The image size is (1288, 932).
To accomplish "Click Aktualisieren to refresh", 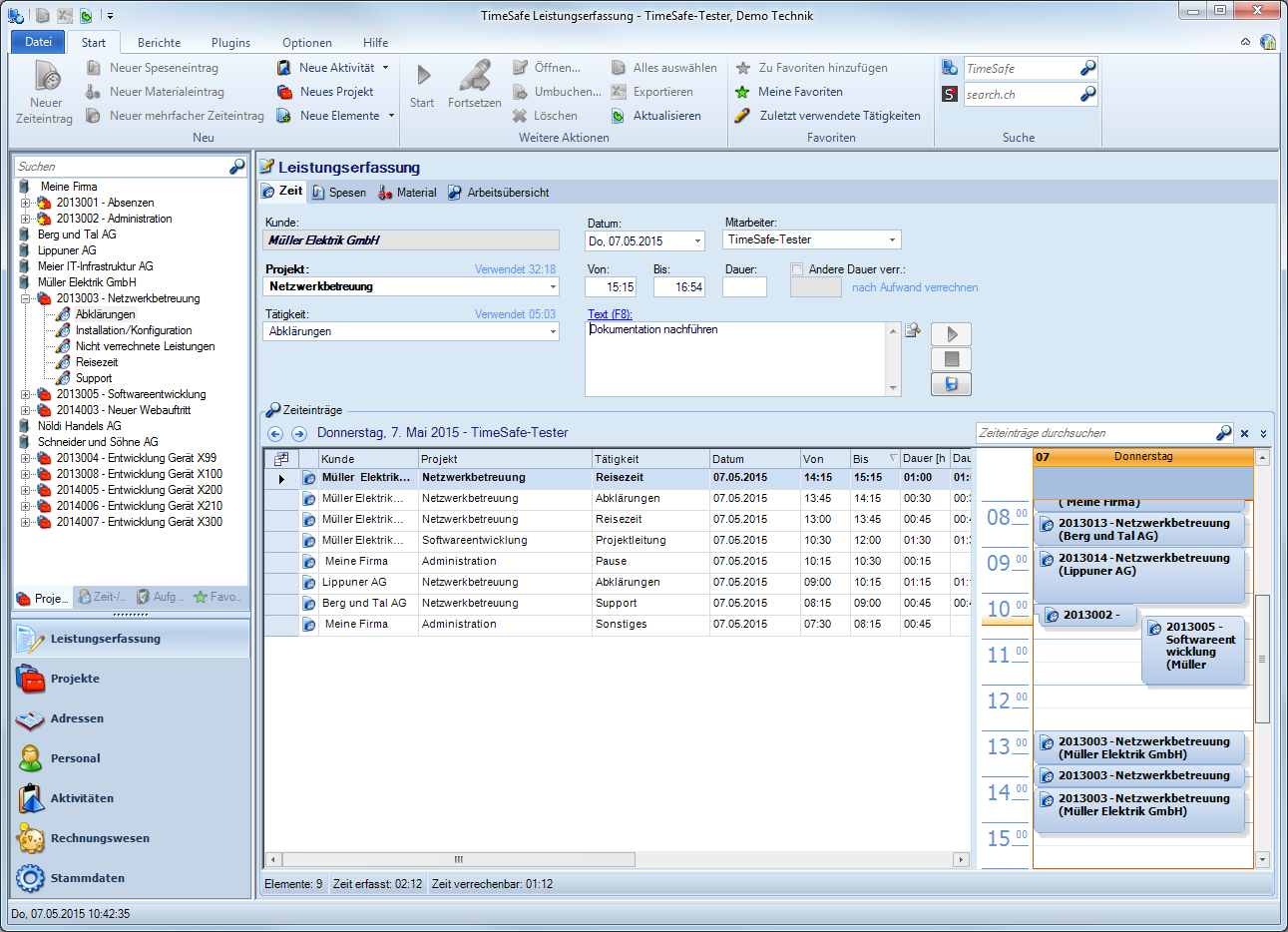I will coord(656,116).
